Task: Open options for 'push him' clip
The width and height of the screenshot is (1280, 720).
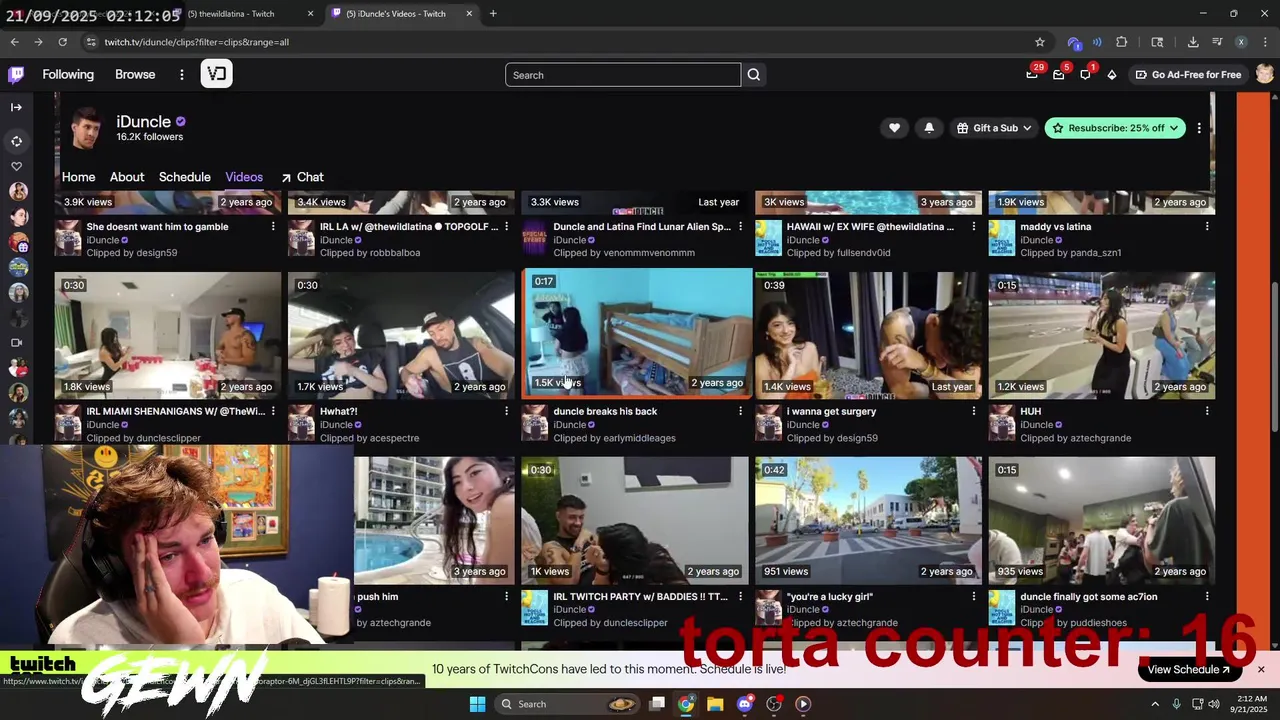Action: pos(506,596)
